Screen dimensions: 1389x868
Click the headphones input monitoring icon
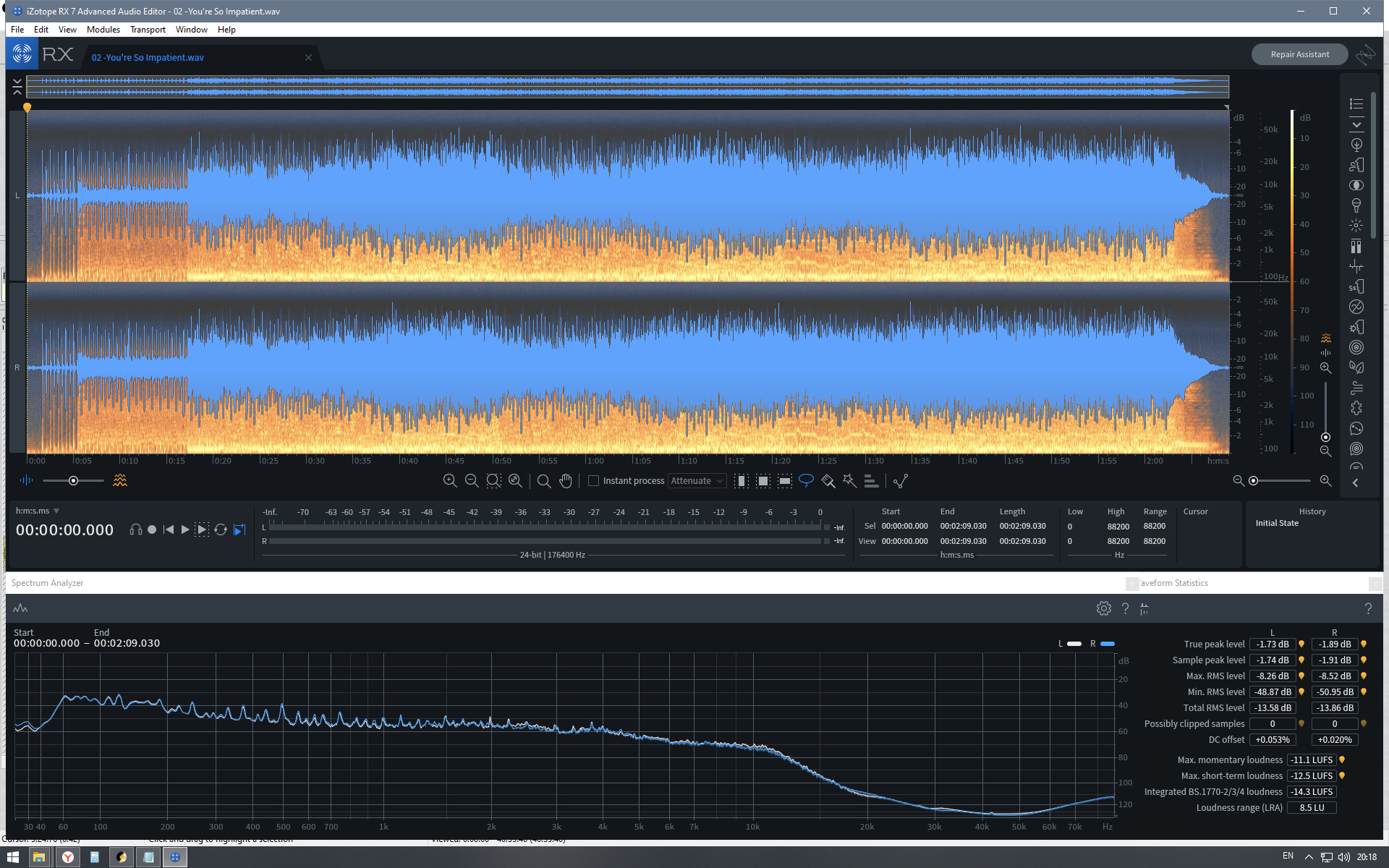tap(135, 529)
